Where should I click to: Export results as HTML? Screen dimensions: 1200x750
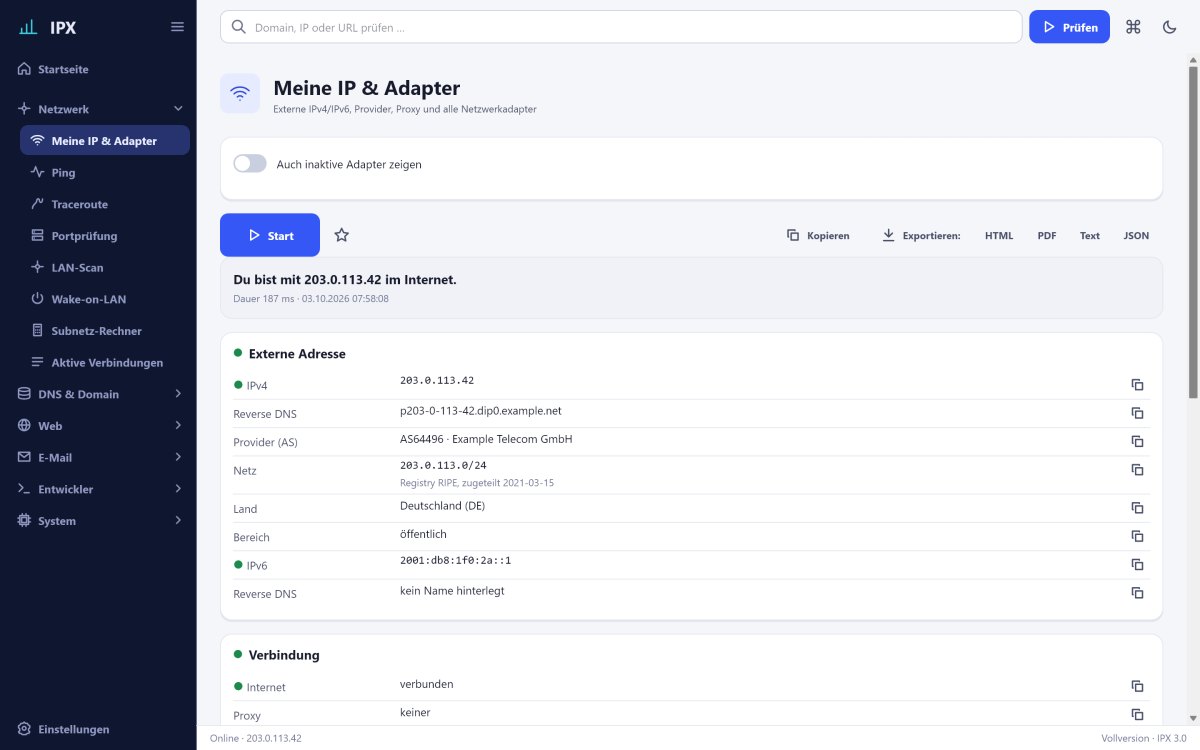coord(999,236)
